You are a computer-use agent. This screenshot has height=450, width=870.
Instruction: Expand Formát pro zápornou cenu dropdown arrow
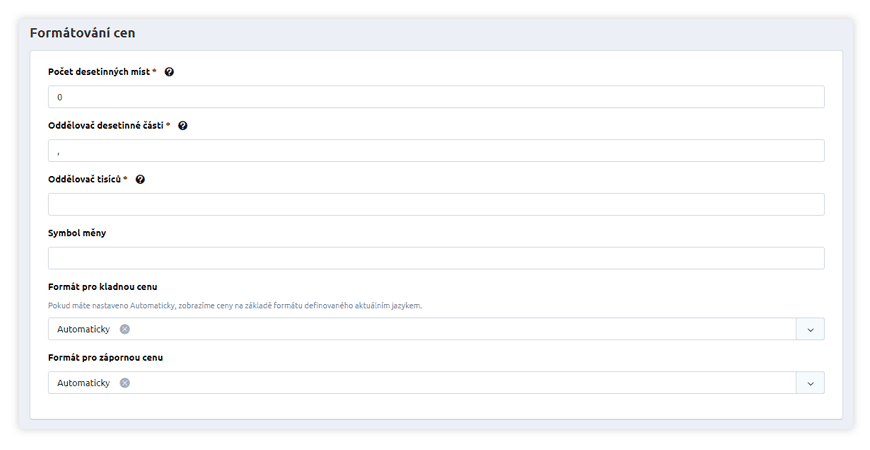810,383
